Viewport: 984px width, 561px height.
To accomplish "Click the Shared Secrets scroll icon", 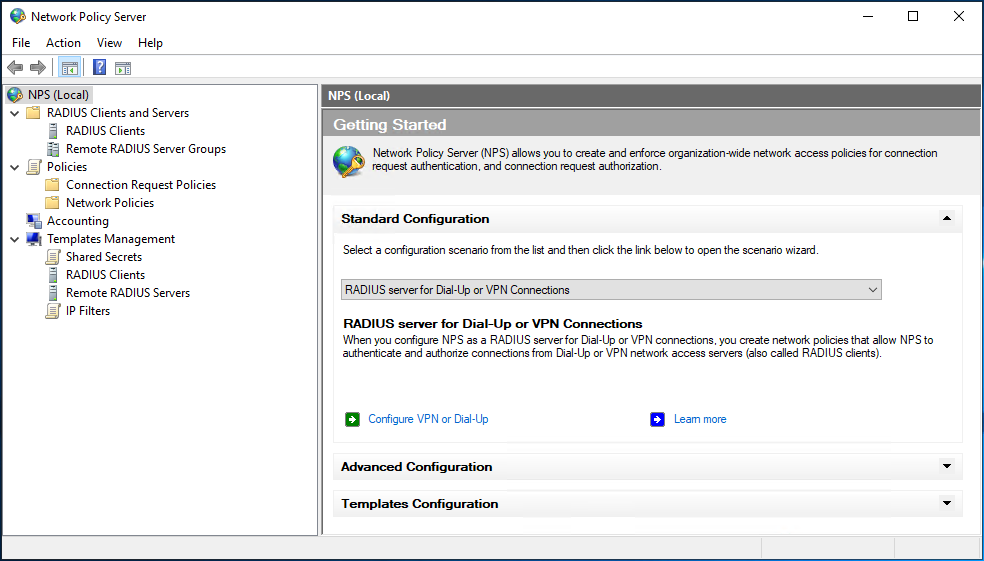I will click(53, 257).
